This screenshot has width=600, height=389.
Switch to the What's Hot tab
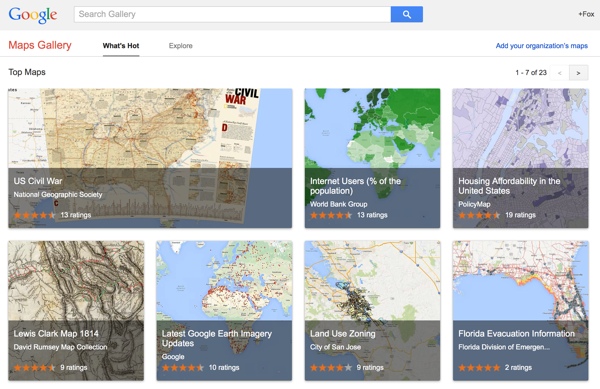point(121,46)
